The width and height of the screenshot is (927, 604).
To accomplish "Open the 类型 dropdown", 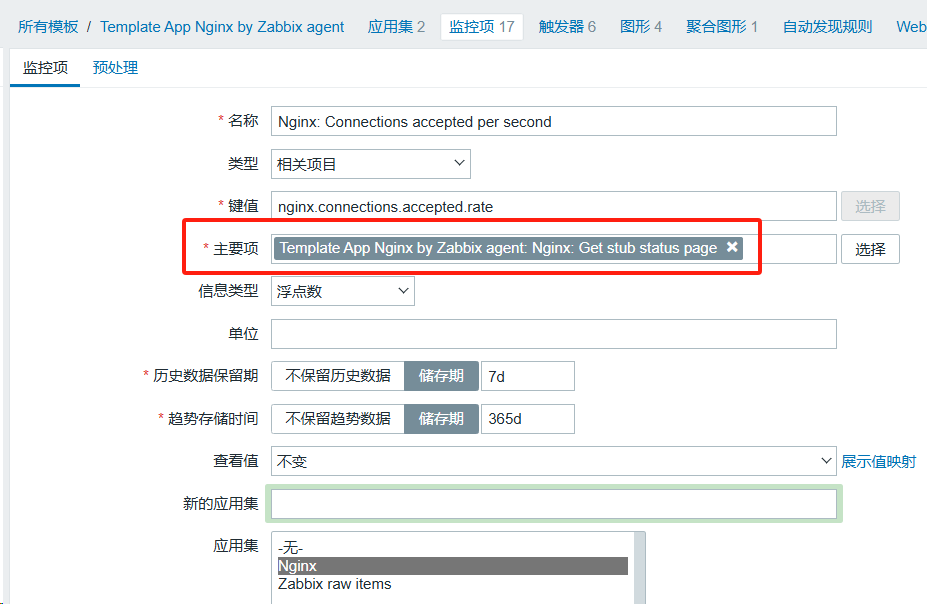I will point(370,163).
